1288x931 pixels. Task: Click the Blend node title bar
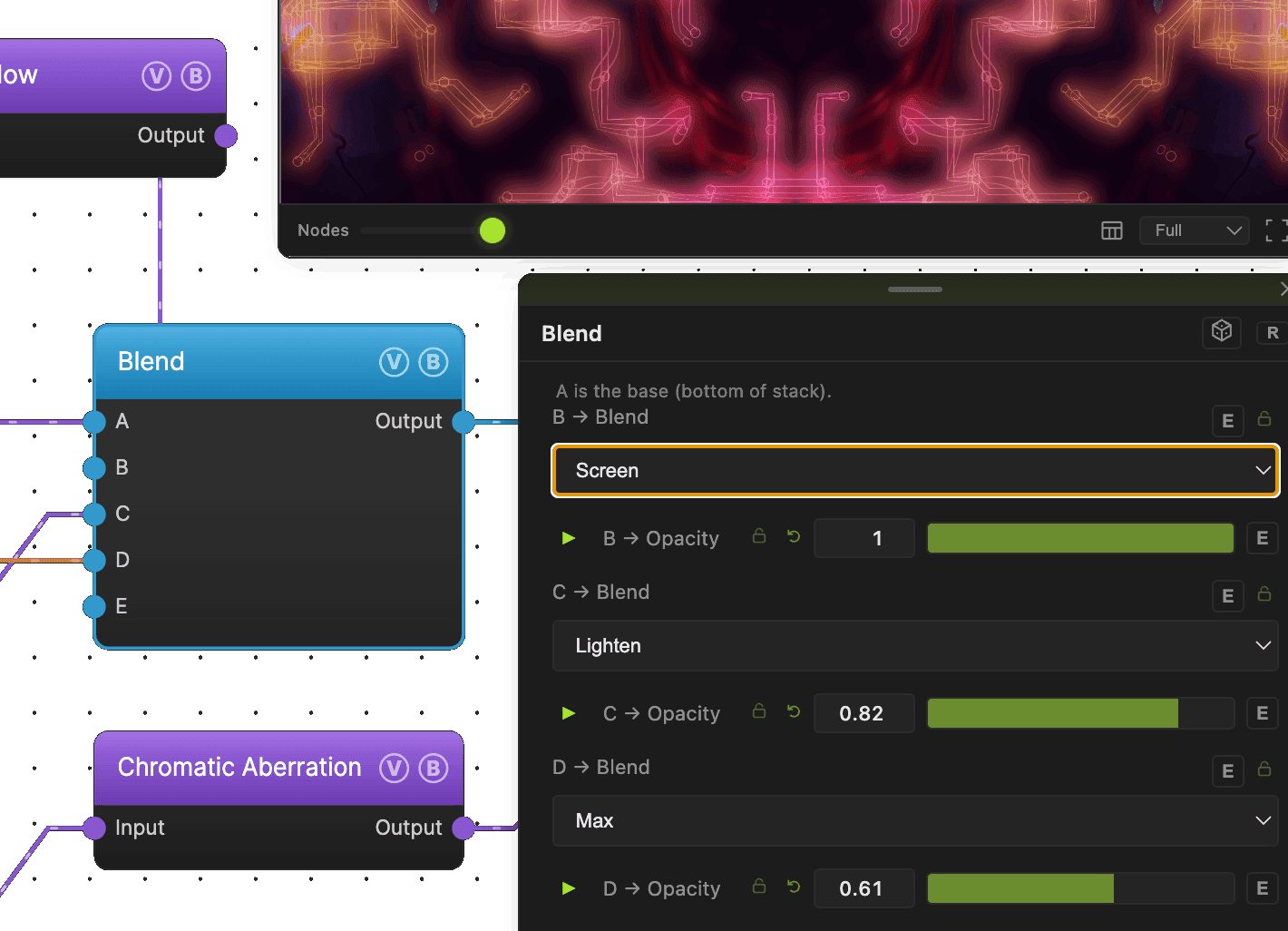tap(279, 362)
